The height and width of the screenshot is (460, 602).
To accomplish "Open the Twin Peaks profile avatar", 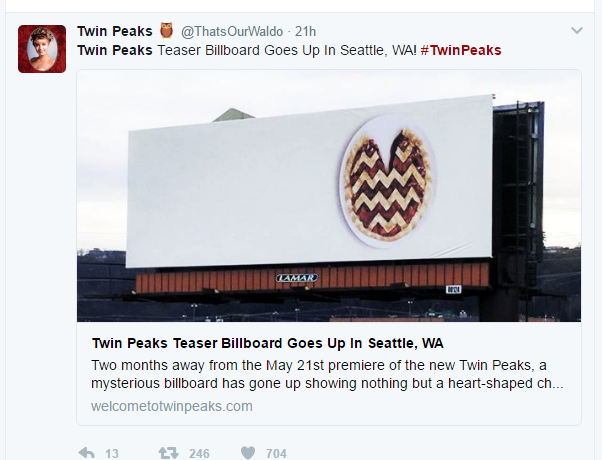I will tap(42, 49).
